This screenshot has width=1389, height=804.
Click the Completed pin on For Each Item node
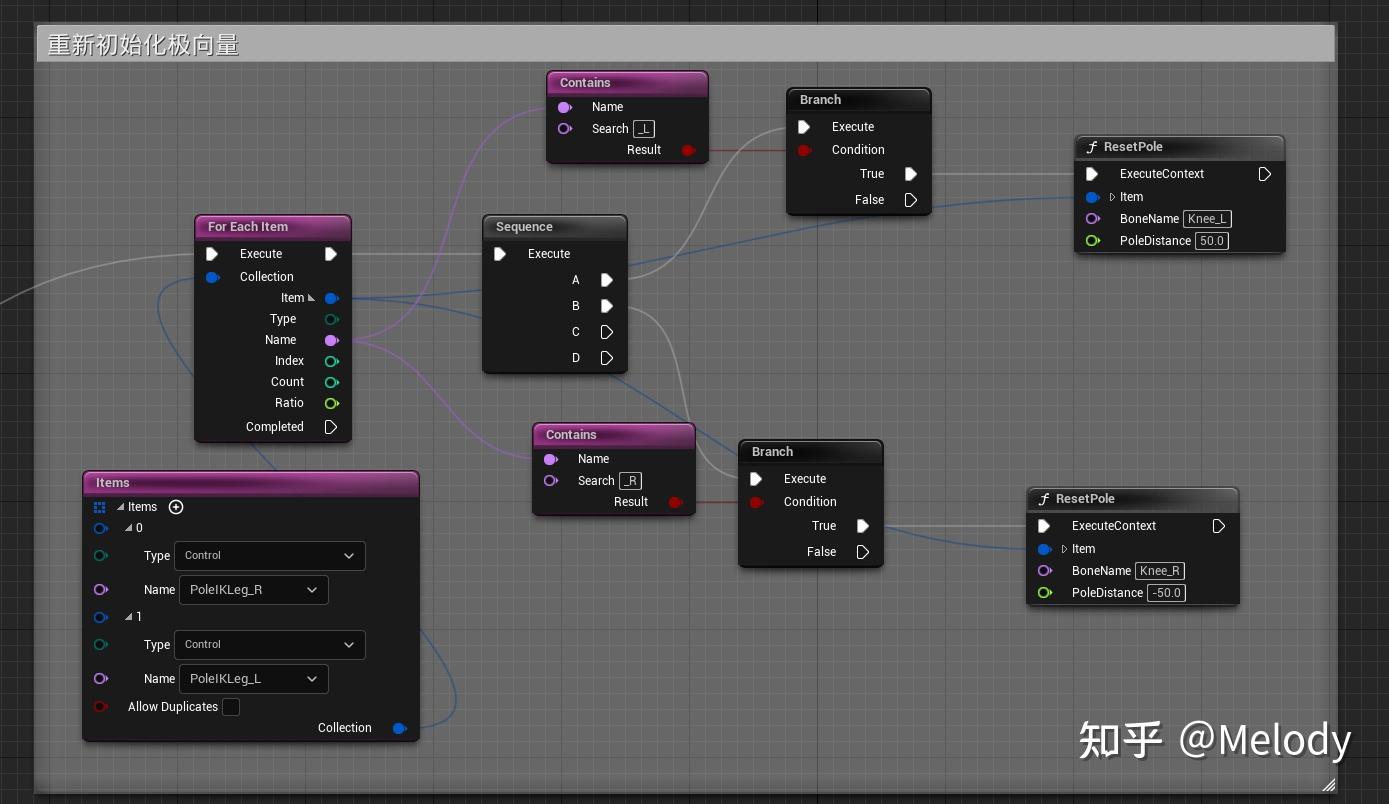[331, 427]
